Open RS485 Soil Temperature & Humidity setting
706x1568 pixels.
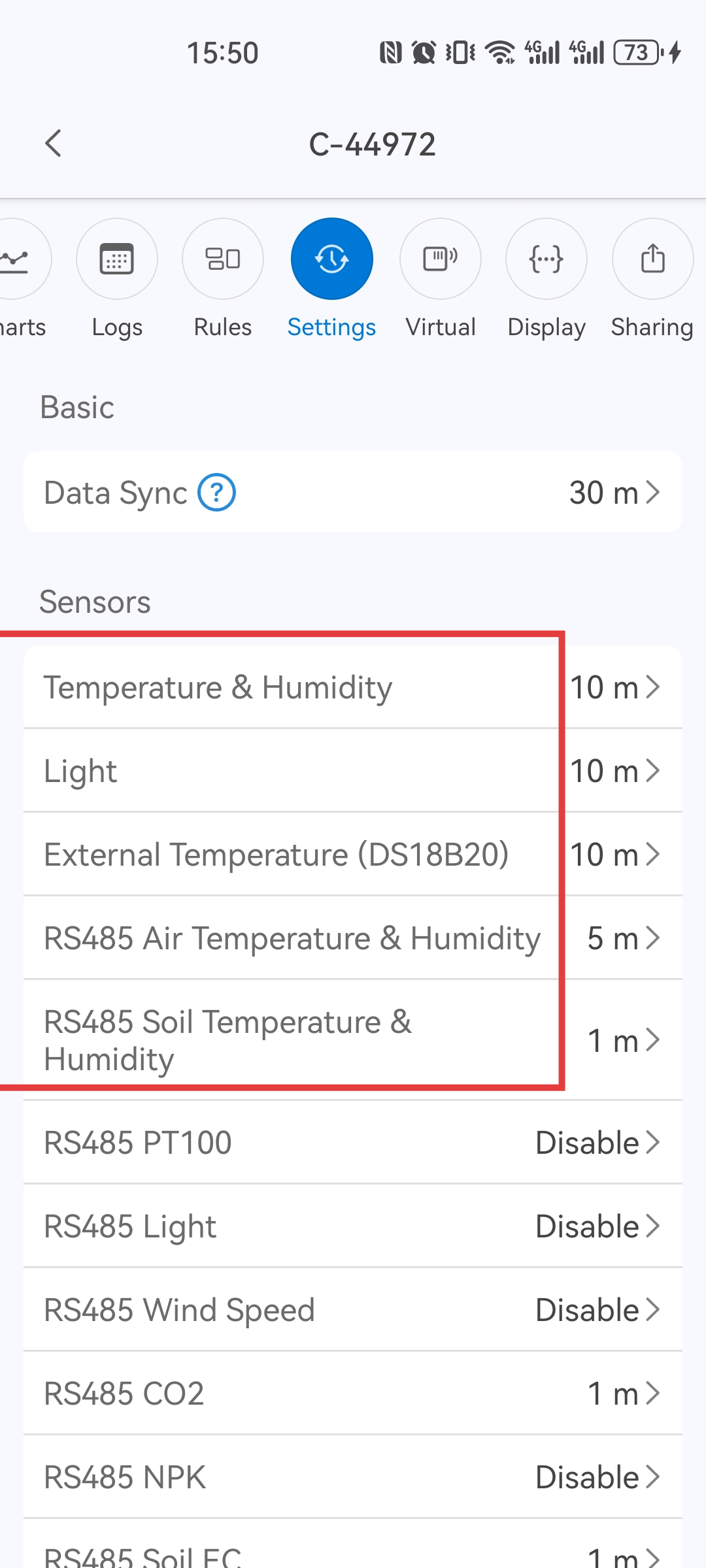353,1039
